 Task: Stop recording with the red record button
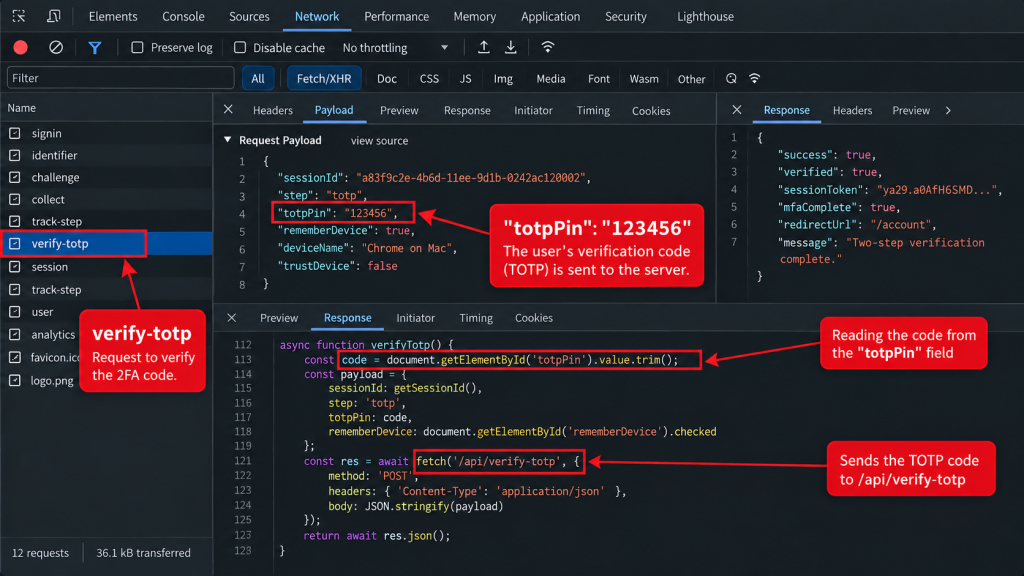coord(20,48)
